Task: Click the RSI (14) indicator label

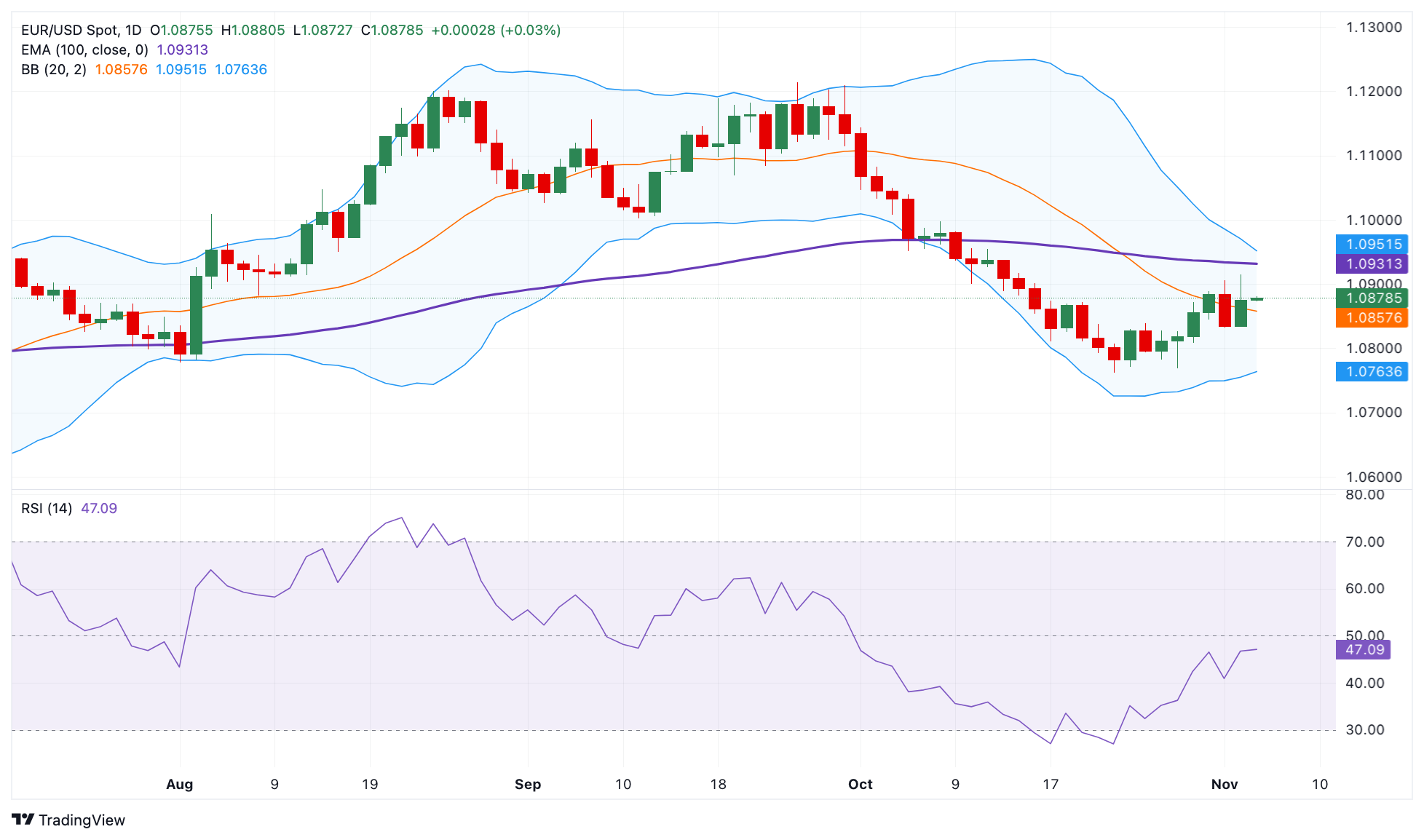Action: (x=47, y=509)
